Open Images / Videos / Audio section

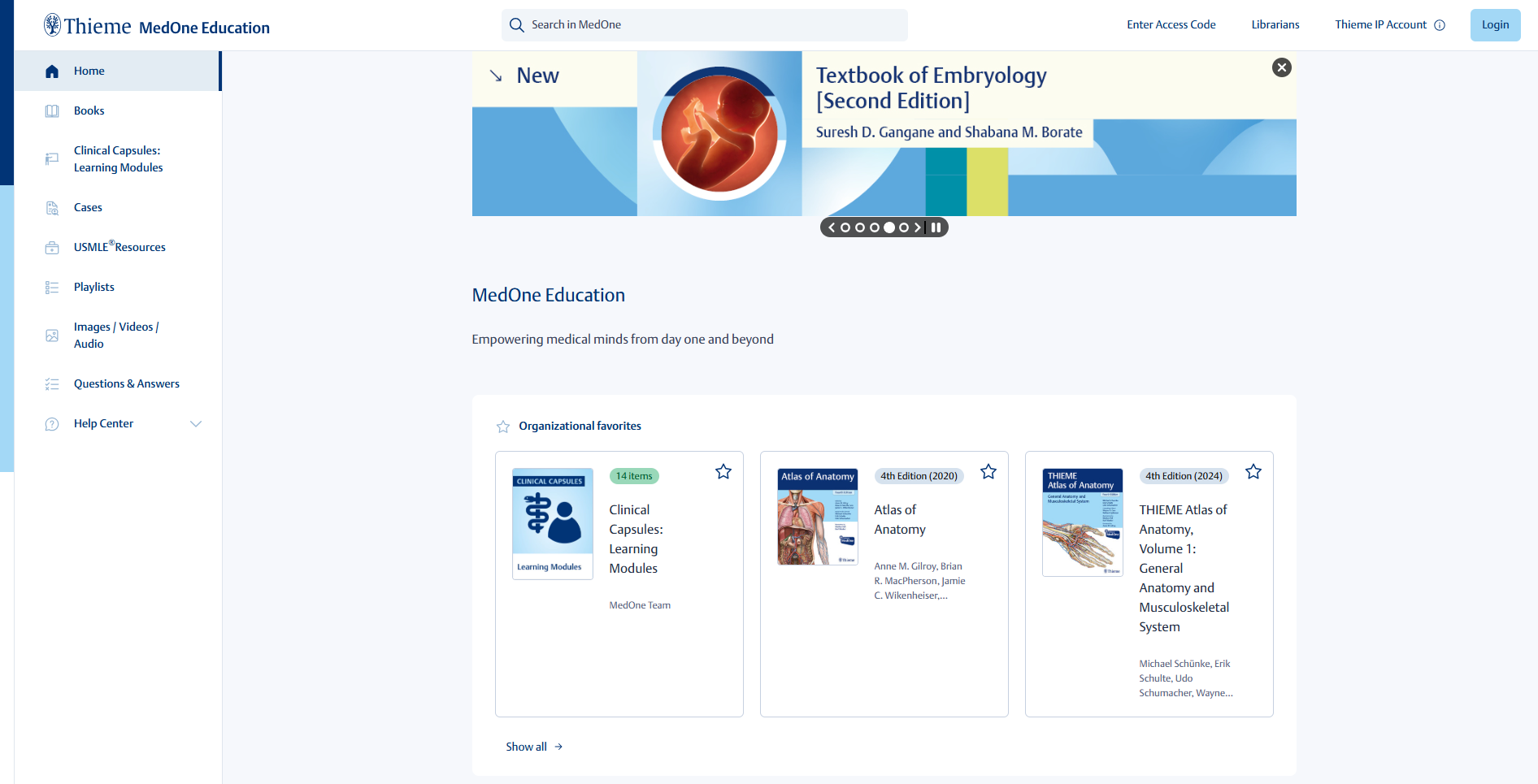[118, 336]
